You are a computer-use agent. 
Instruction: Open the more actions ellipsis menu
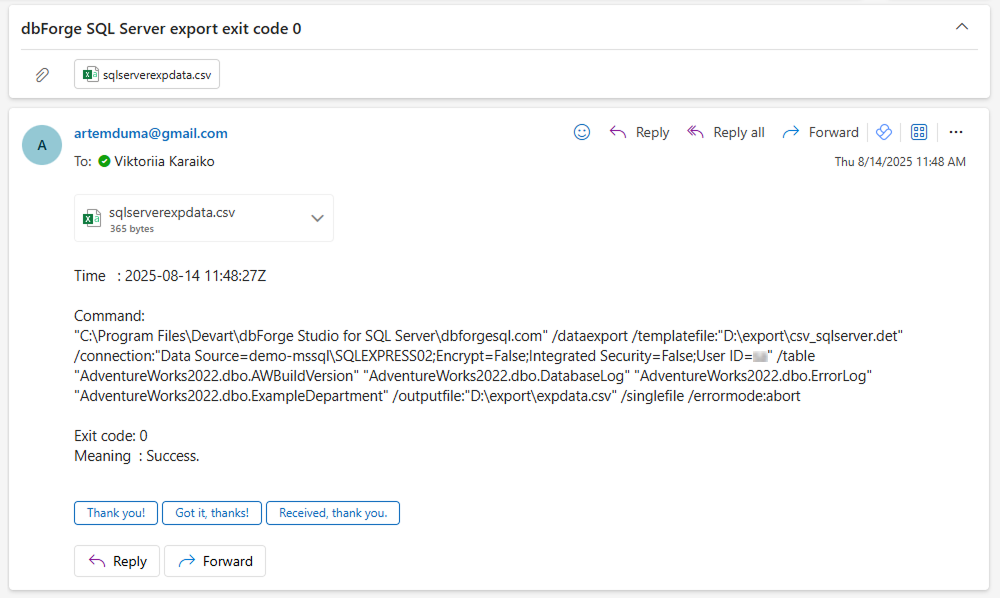[x=955, y=131]
